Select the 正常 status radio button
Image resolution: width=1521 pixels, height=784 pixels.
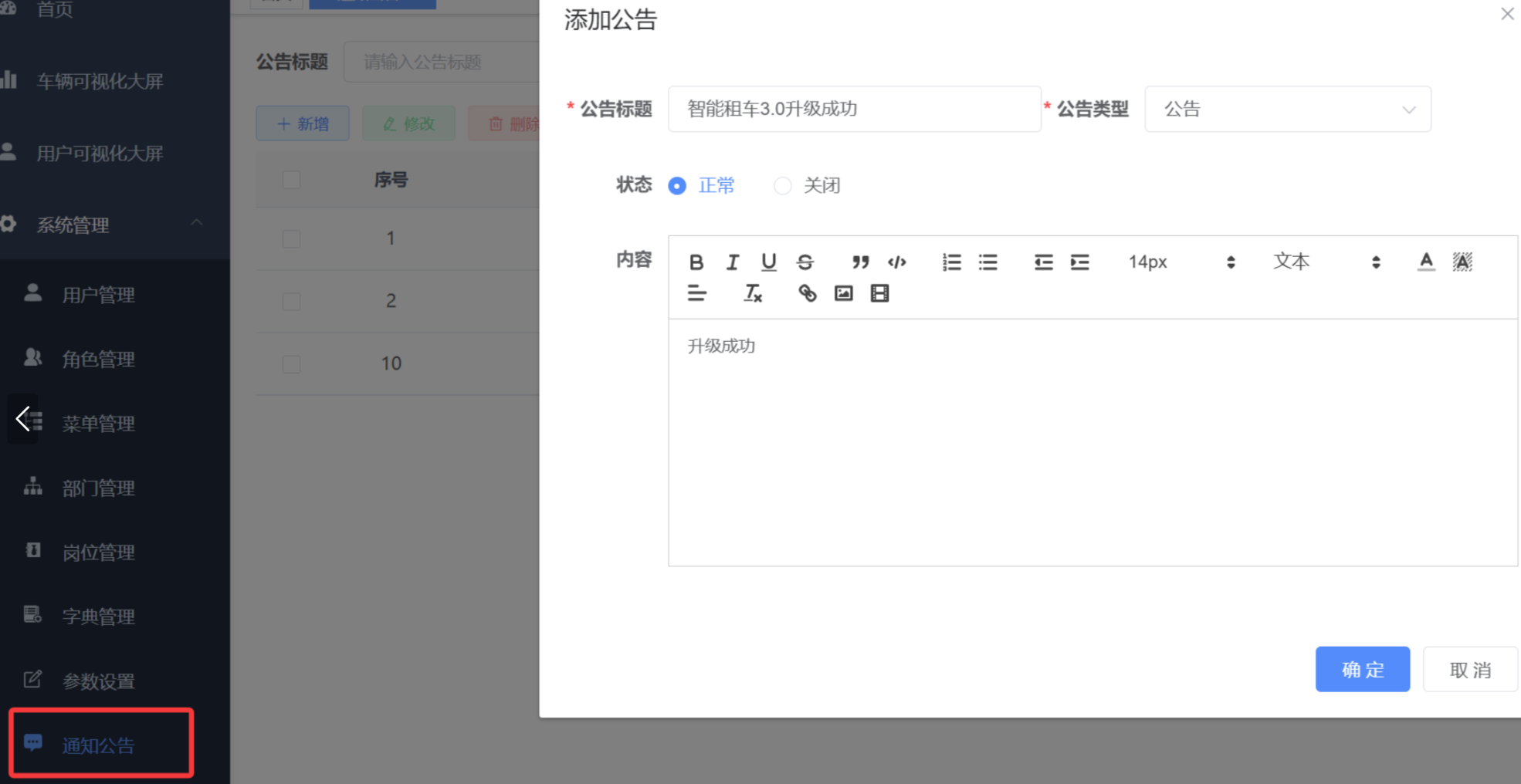pos(677,186)
